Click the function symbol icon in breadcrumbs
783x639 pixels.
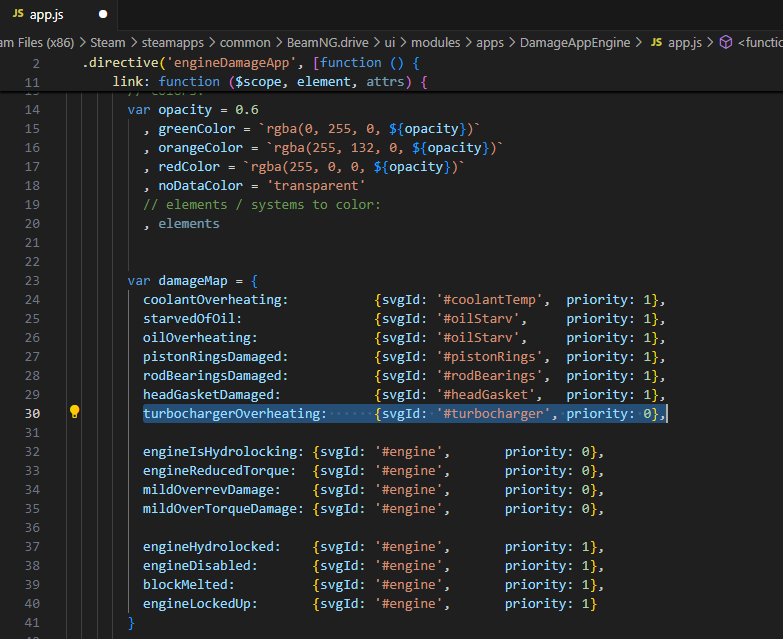tap(726, 43)
